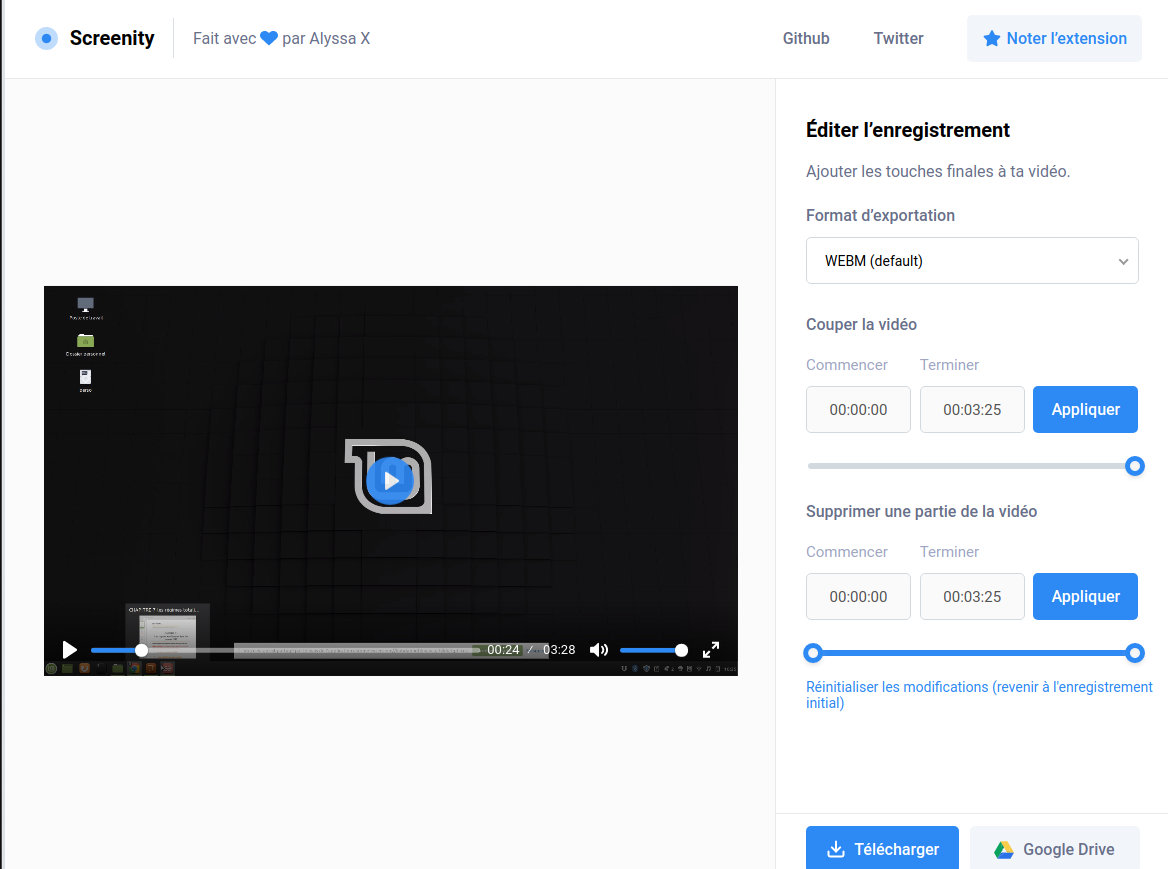Click the 00:24 current time text
Image resolution: width=1168 pixels, height=869 pixels.
coord(503,650)
